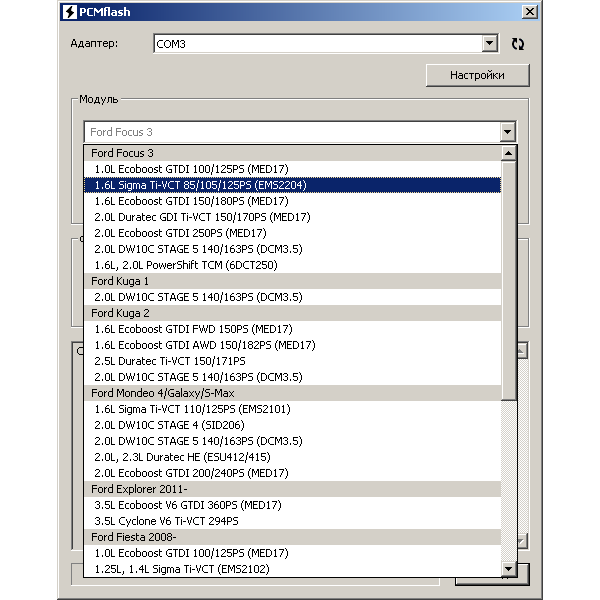Select 1.25L, 1.4L Sigma Ti-VCT (EMS2102)
Image resolution: width=600 pixels, height=600 pixels.
[292, 569]
